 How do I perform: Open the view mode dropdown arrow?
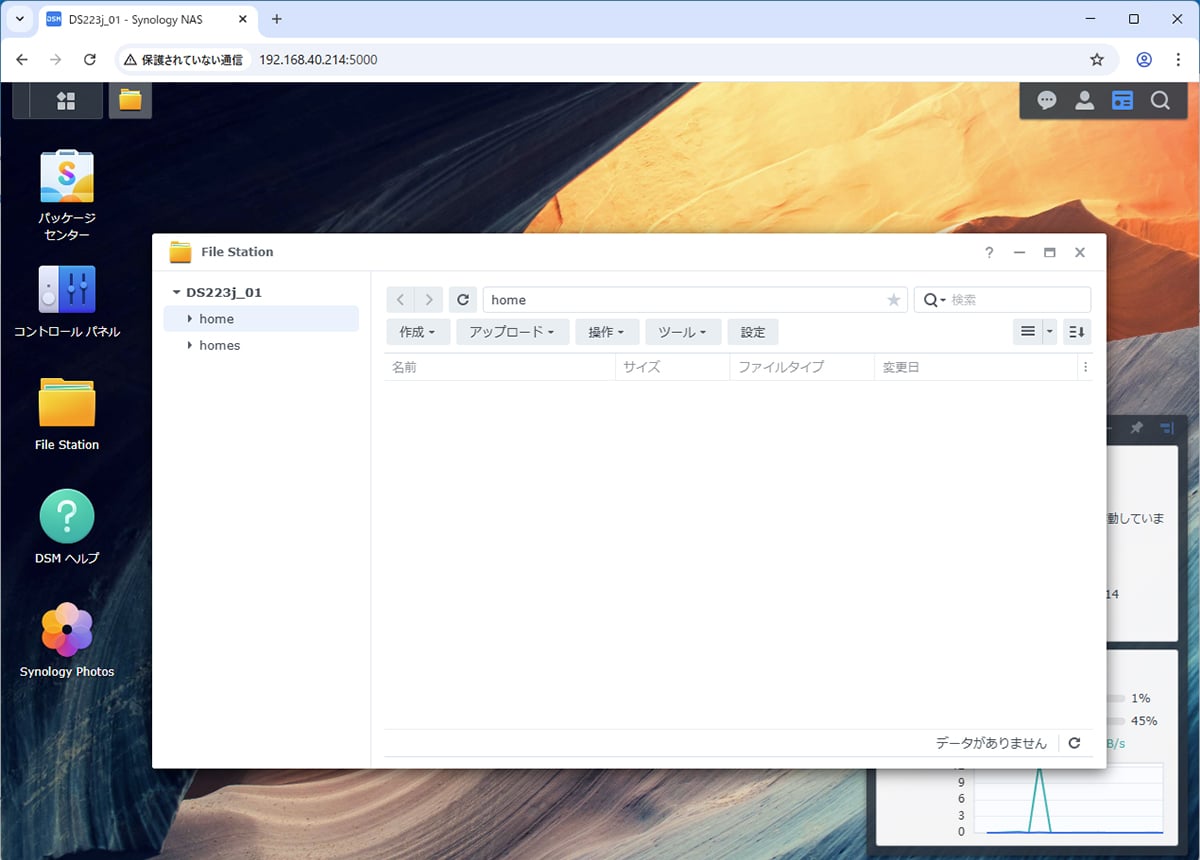[x=1050, y=332]
